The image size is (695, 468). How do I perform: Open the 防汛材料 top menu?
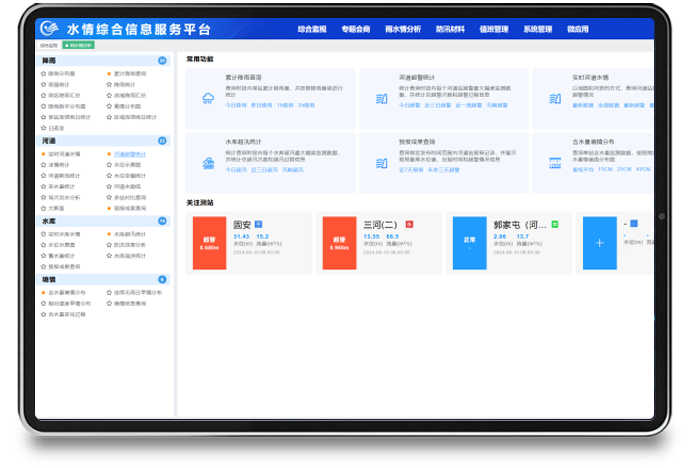450,30
